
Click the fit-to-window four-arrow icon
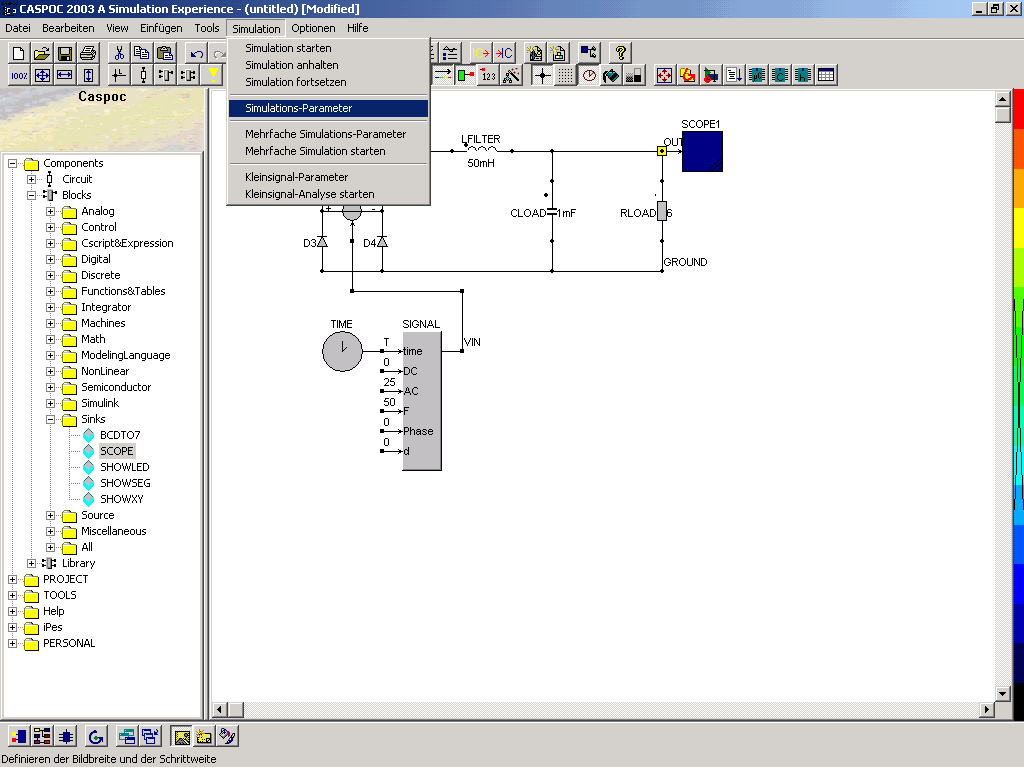pos(42,75)
